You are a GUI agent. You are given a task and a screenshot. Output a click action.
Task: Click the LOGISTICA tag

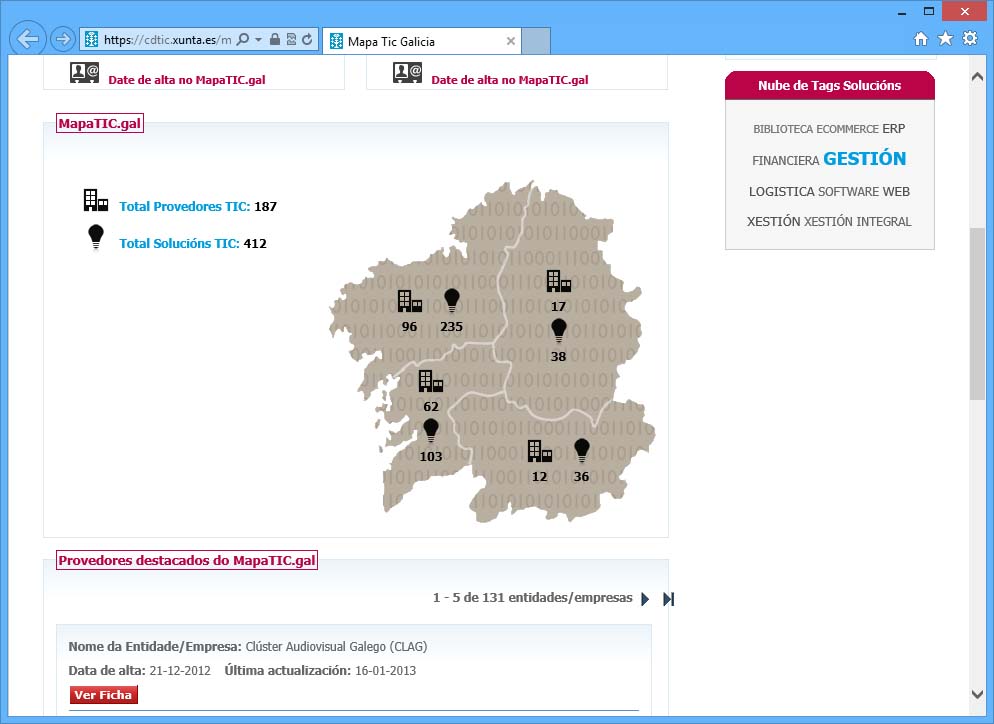point(782,191)
